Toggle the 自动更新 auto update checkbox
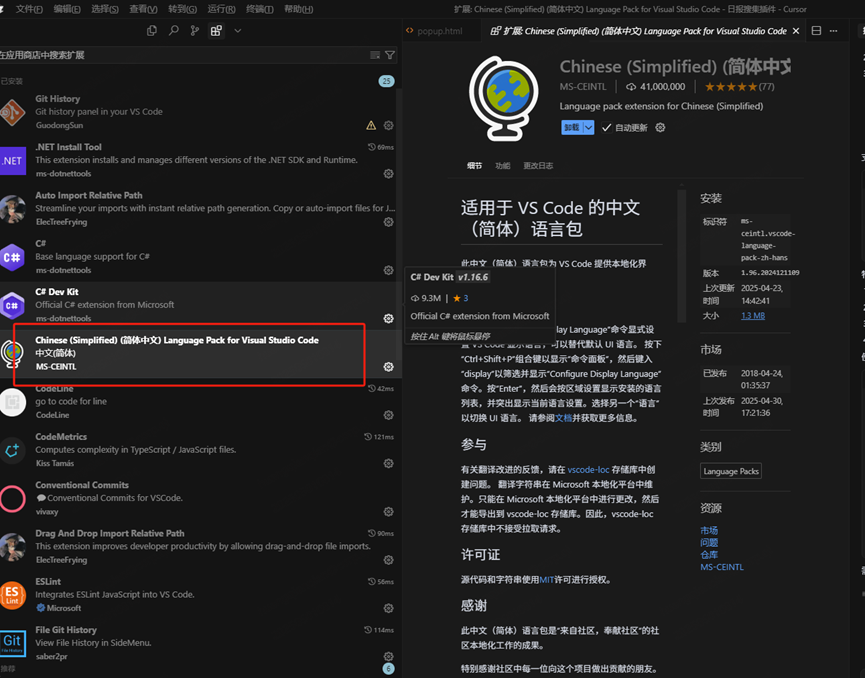This screenshot has width=865, height=678. [x=606, y=127]
